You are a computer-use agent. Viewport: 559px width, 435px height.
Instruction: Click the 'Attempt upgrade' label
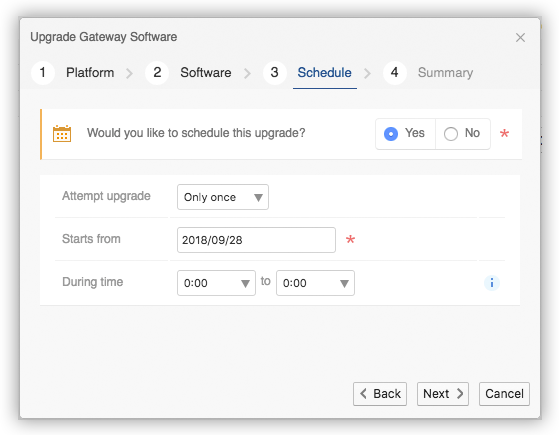106,196
